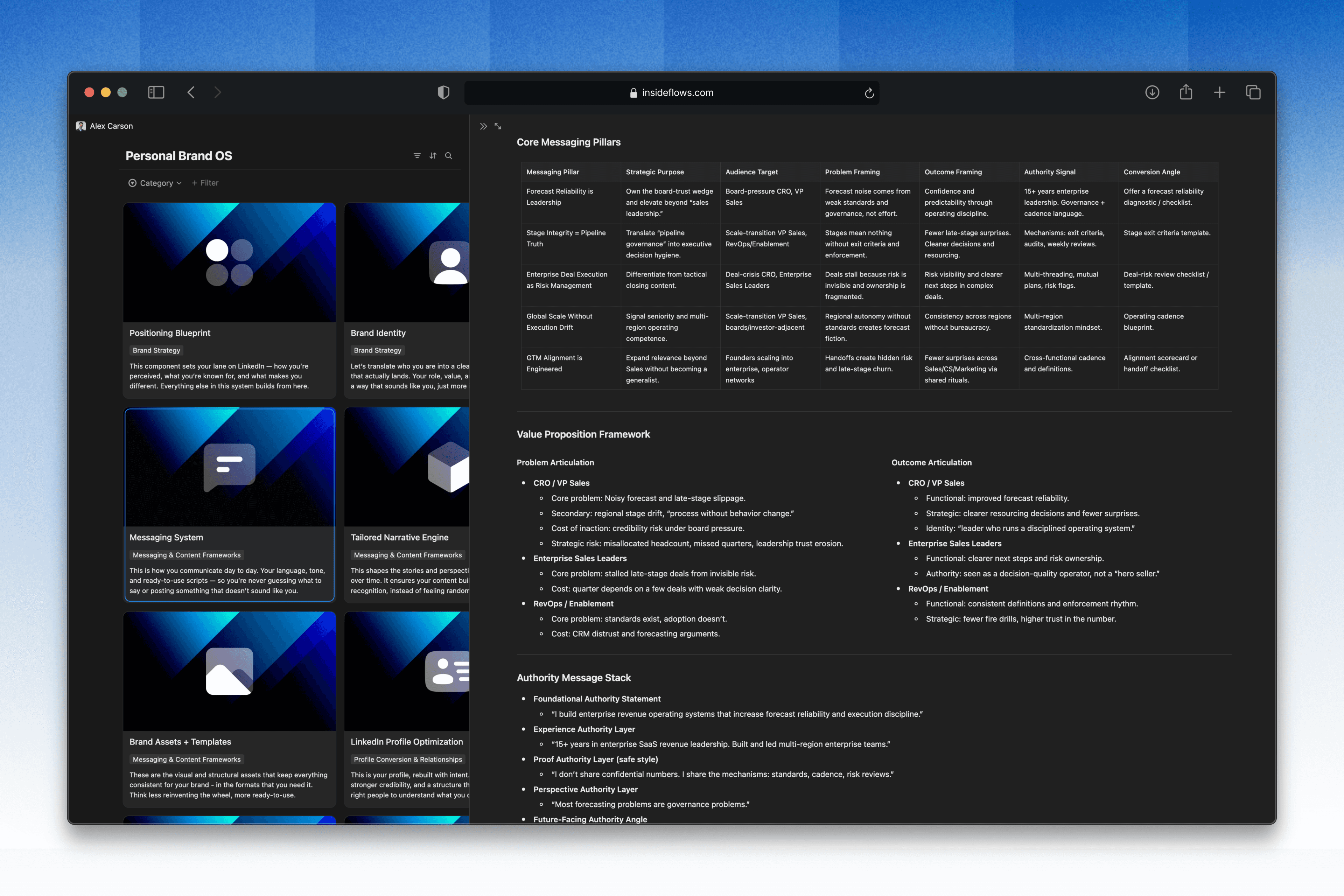The image size is (1344, 896).
Task: Open Safari downloads icon
Action: point(1152,92)
